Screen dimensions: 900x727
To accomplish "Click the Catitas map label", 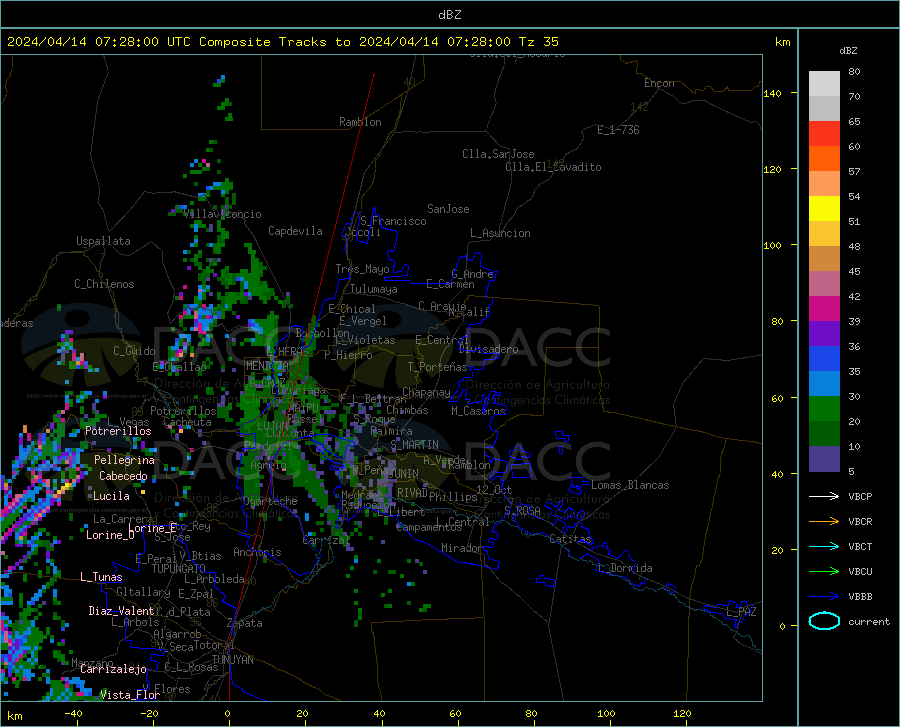I will pos(570,539).
